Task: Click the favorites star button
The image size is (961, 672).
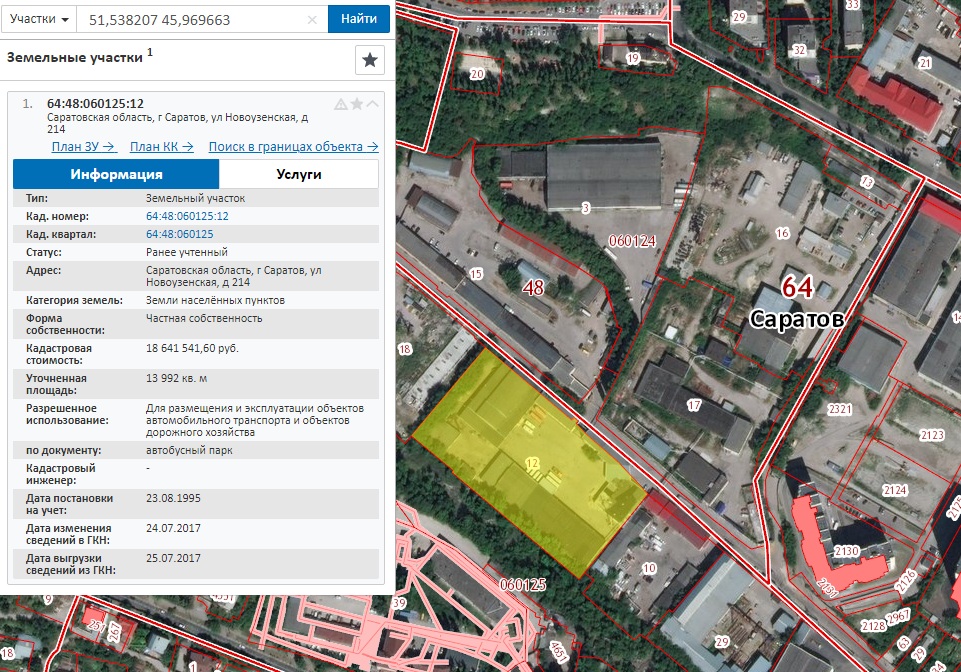Action: [x=370, y=60]
